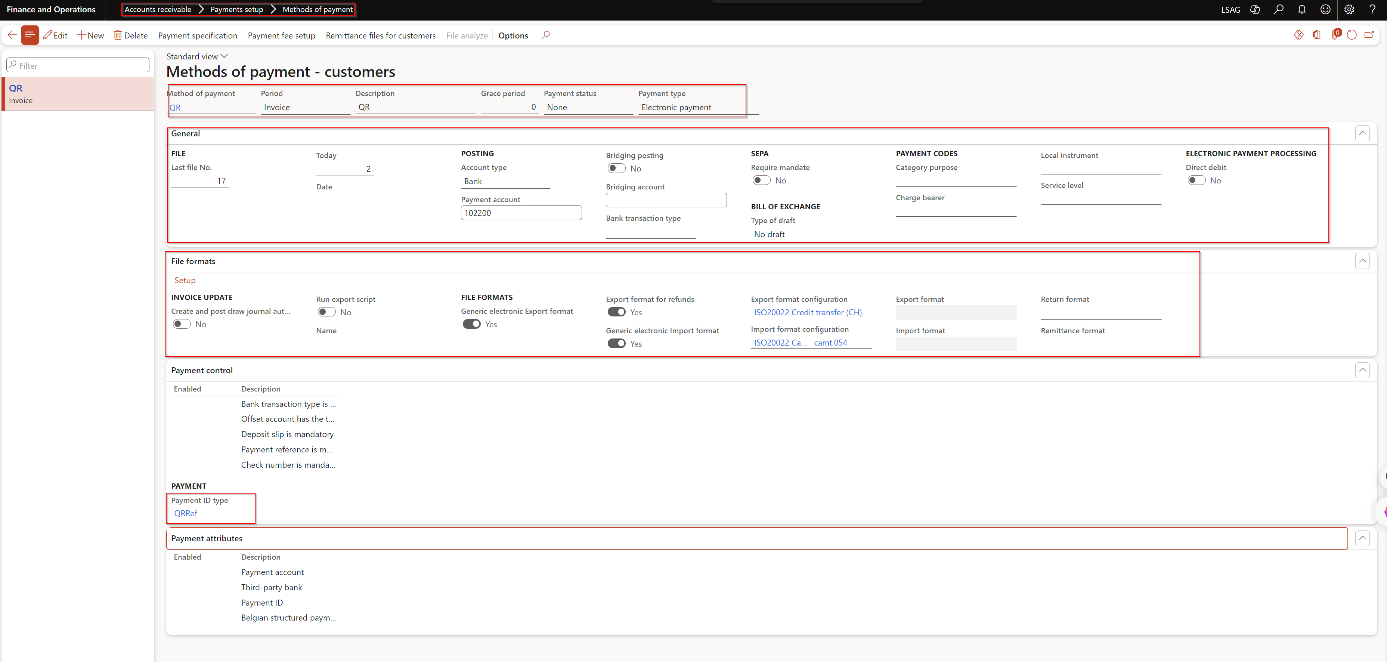Image resolution: width=1387 pixels, height=662 pixels.
Task: Go to Accounts receivable breadcrumb
Action: tap(158, 9)
